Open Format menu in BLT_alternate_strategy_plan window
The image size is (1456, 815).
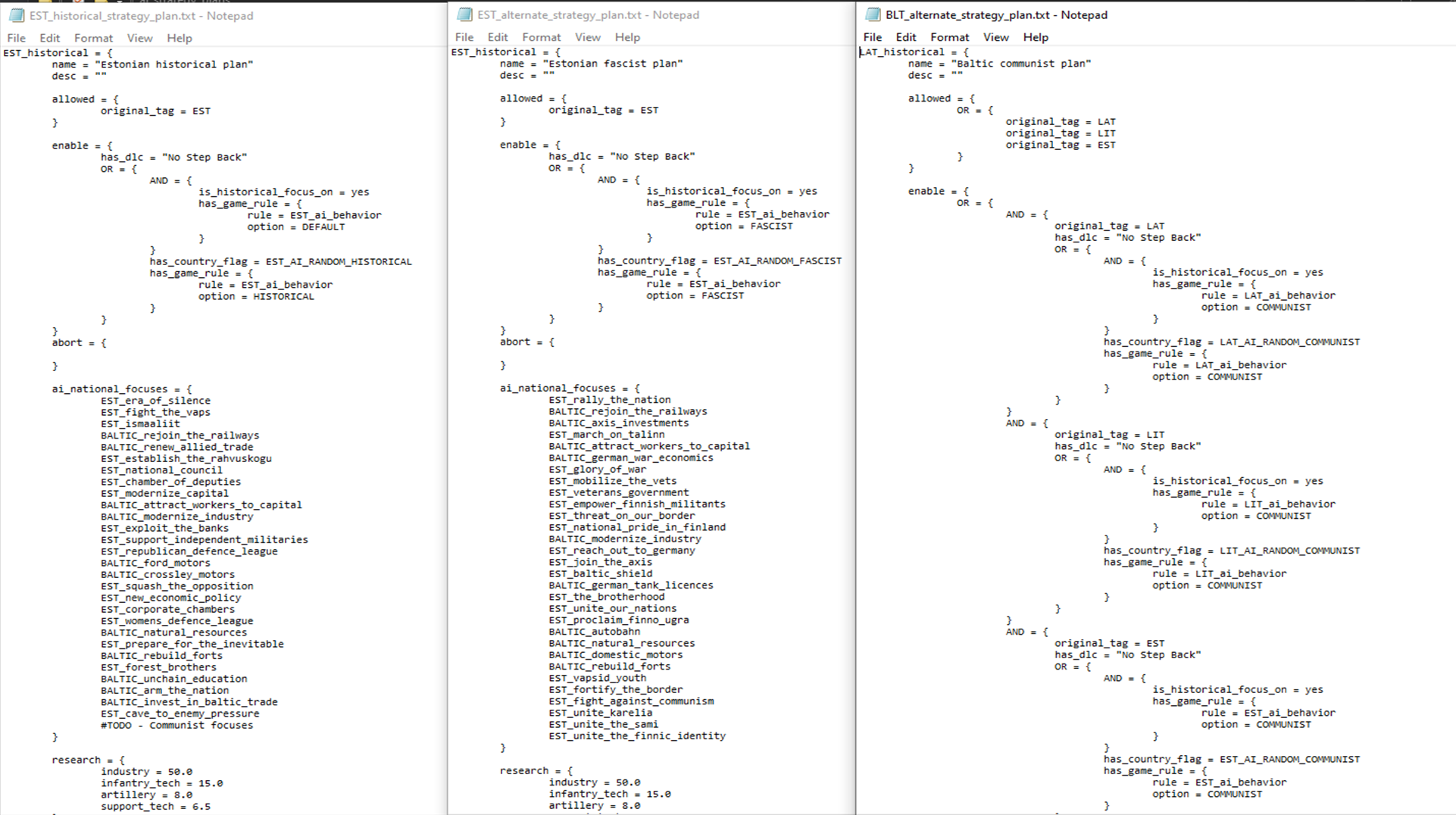949,37
